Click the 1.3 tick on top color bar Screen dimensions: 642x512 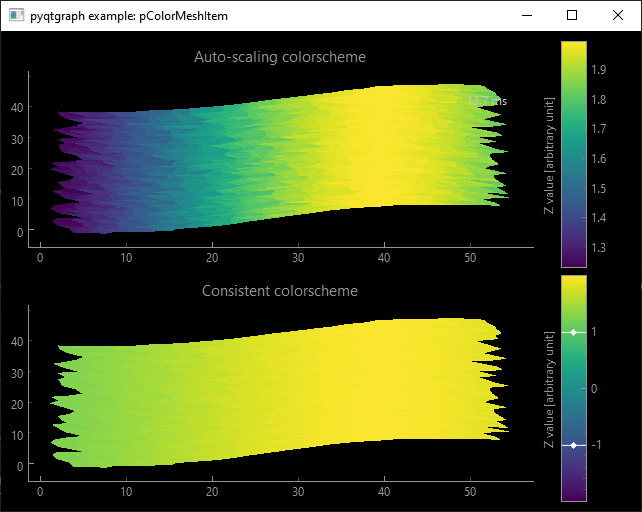(598, 248)
